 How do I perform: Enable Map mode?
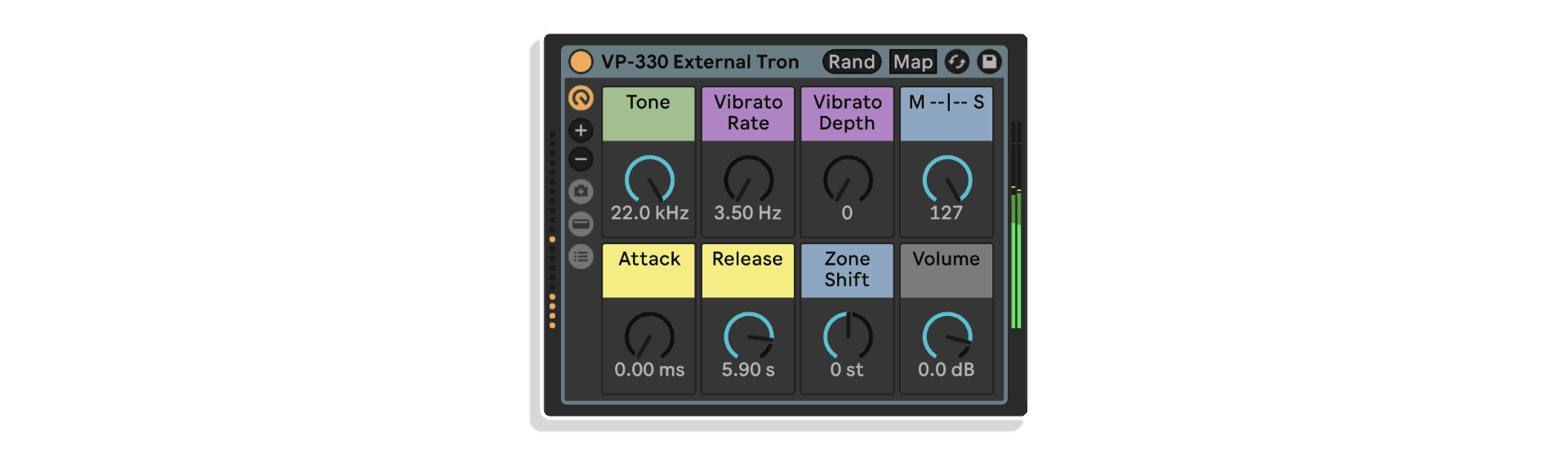(x=912, y=62)
